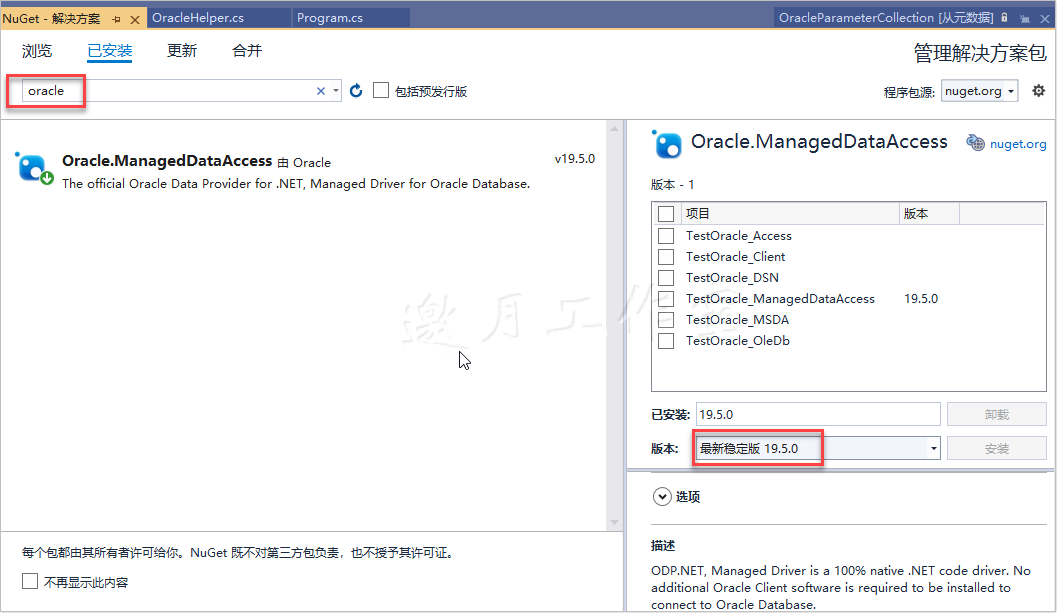Open NuGet settings via the gear icon

pos(1039,90)
